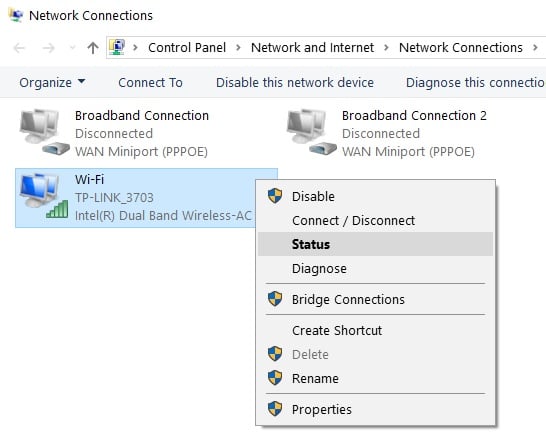Click the Up arrow navigation button
Viewport: 546px width, 441px height.
point(93,48)
